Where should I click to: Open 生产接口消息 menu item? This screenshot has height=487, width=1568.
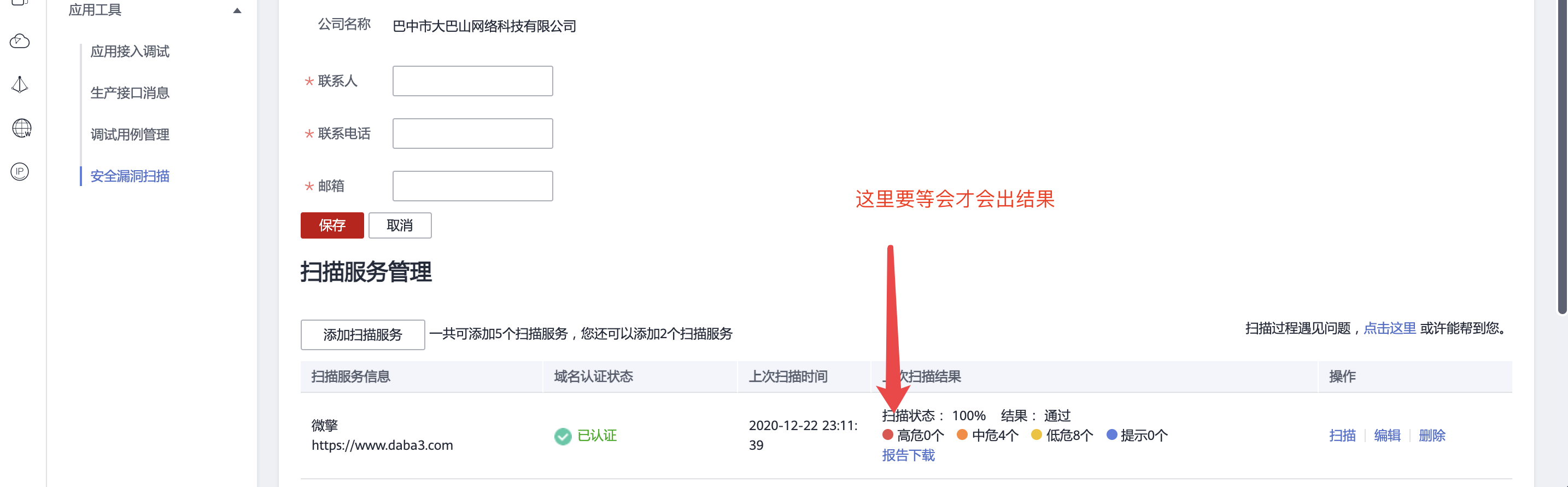tap(130, 92)
